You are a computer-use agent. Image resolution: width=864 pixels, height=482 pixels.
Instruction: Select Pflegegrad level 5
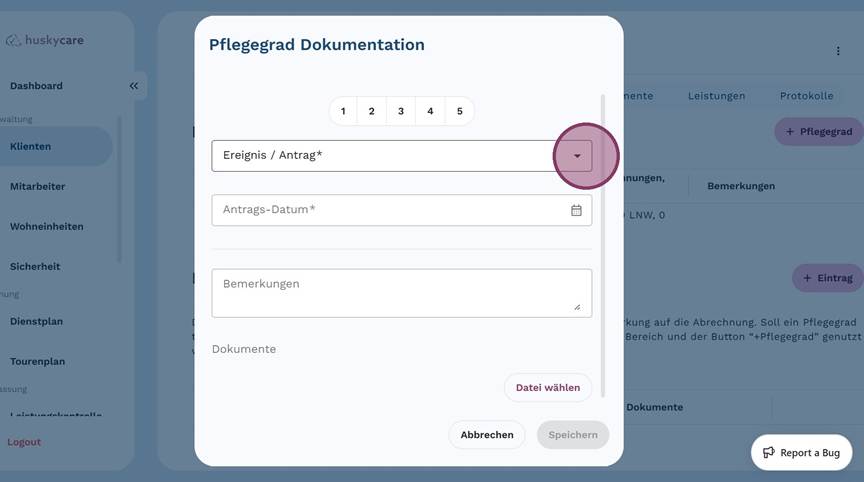[x=460, y=111]
